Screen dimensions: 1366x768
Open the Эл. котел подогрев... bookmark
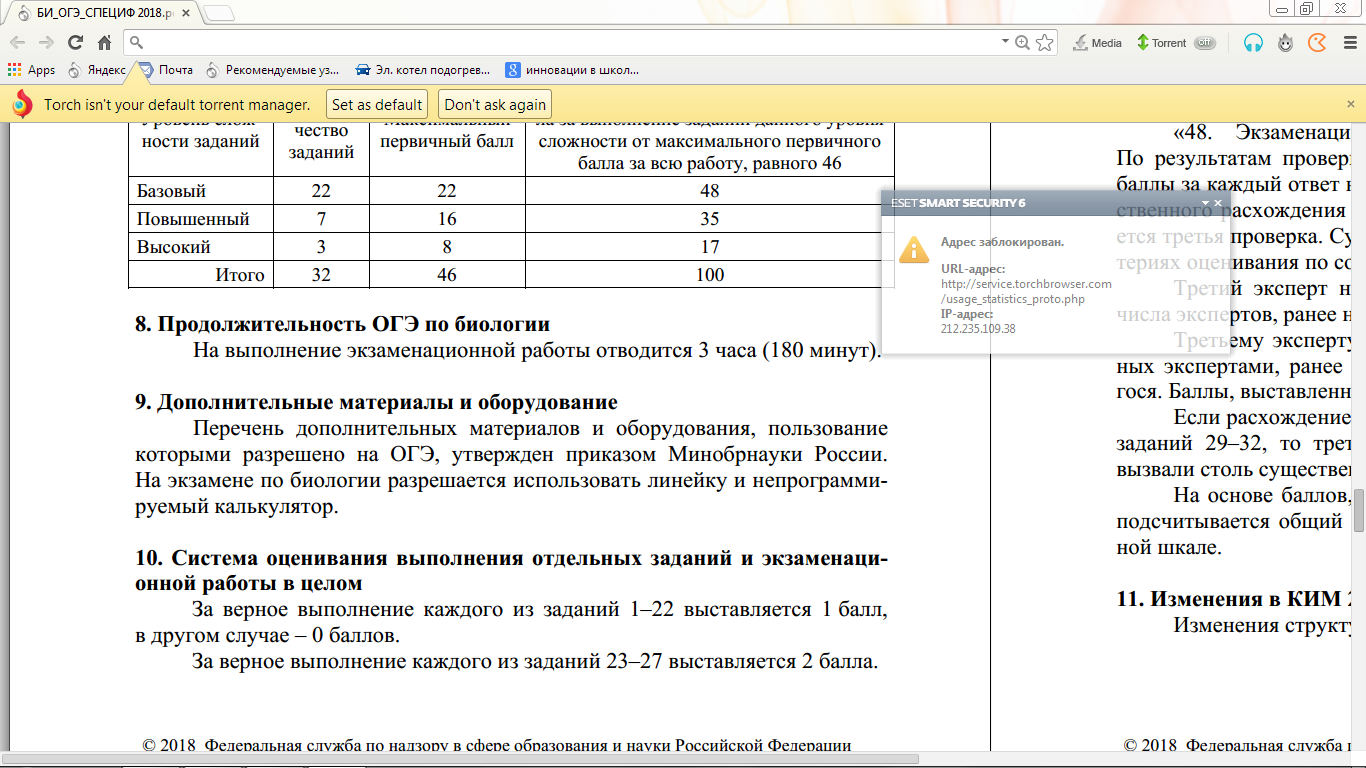coord(423,70)
